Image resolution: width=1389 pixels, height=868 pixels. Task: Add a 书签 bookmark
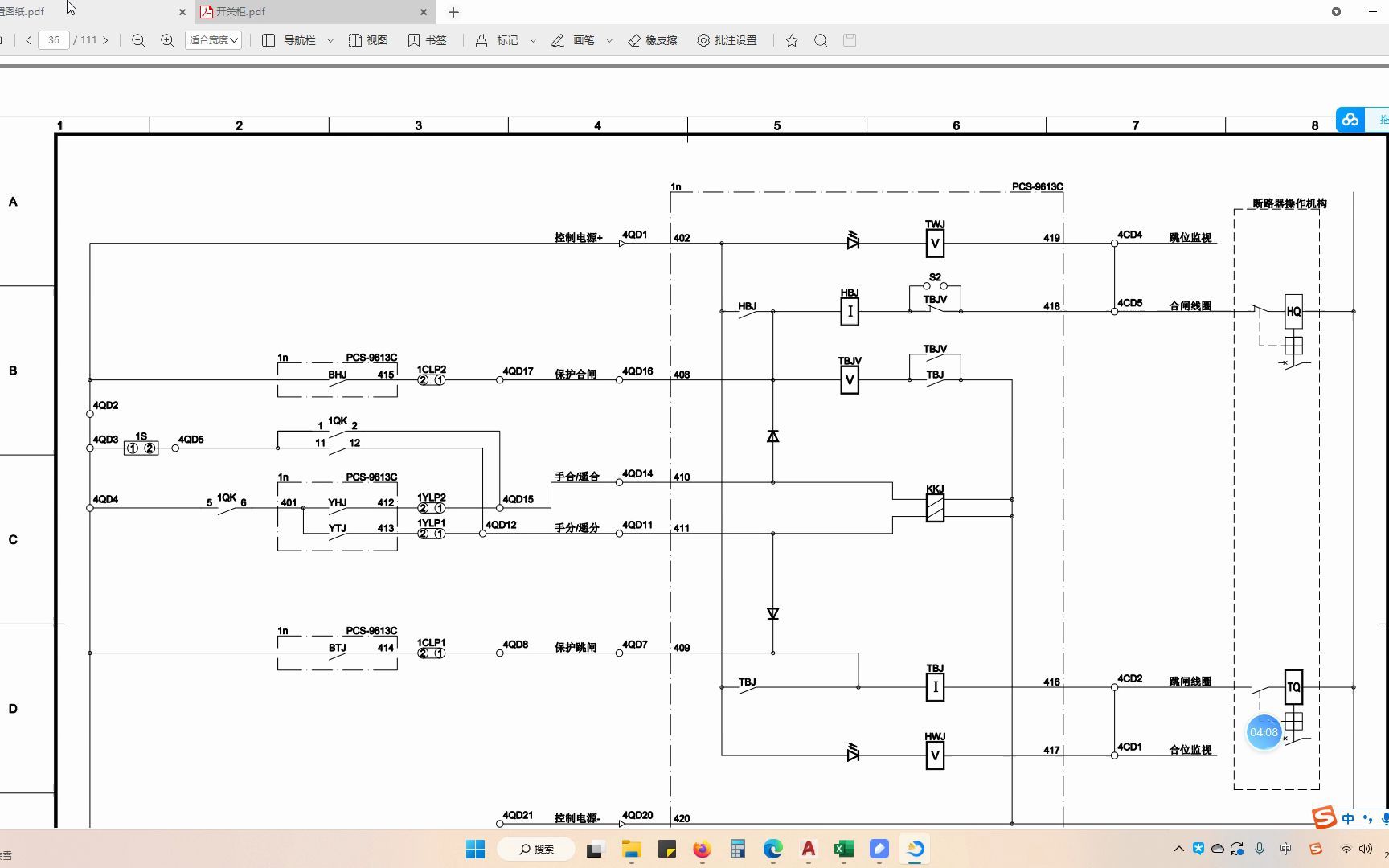pyautogui.click(x=427, y=40)
